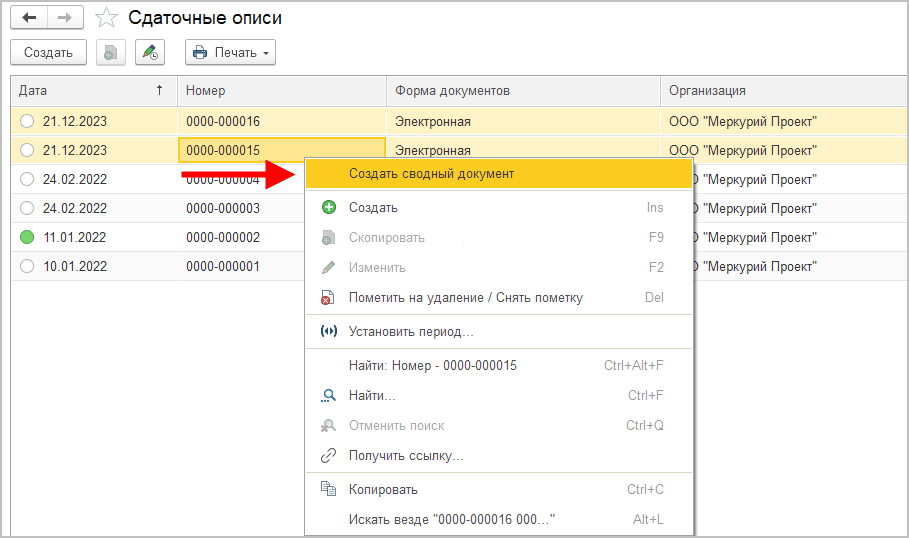909x538 pixels.
Task: Click the back navigation arrow
Action: (29, 18)
